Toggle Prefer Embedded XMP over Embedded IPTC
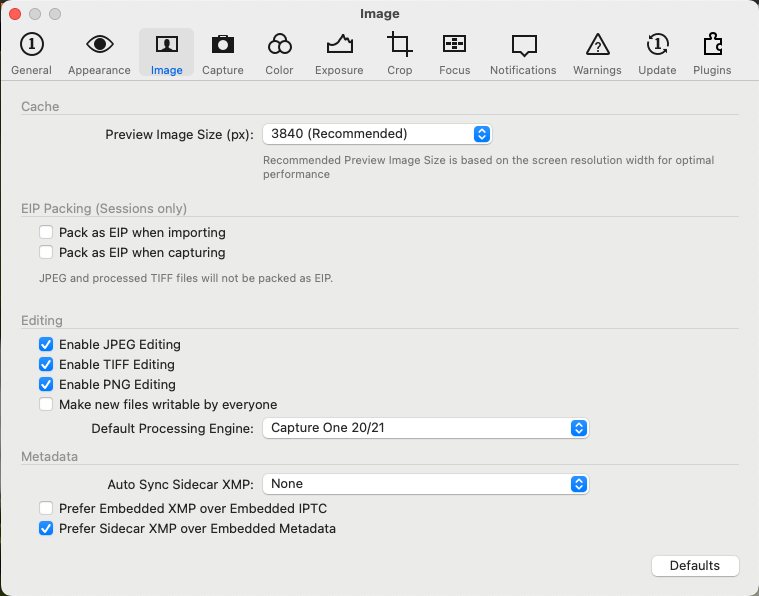Screen dimensions: 759x596 coord(46,508)
